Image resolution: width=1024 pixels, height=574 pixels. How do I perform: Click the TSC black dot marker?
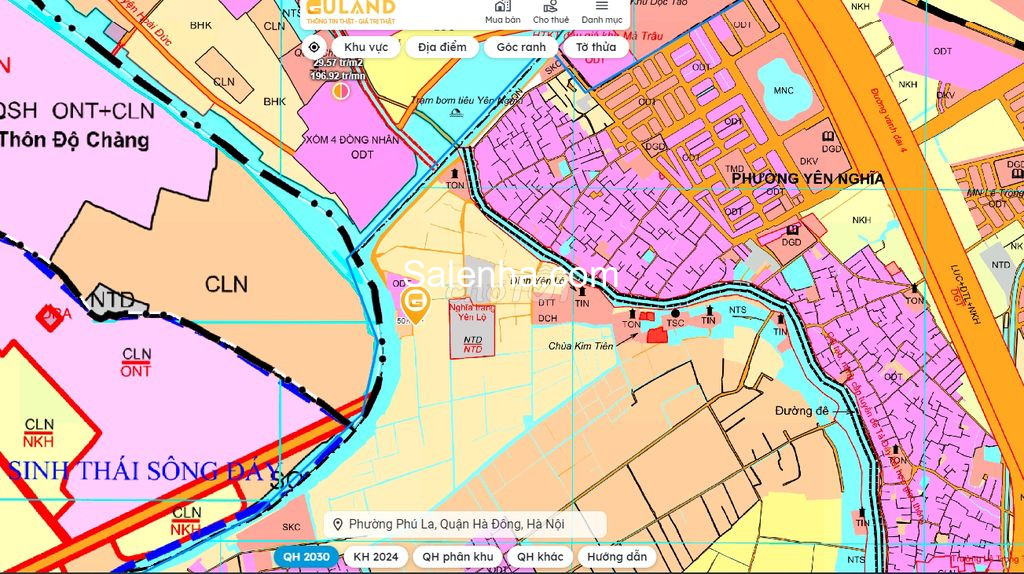[675, 313]
